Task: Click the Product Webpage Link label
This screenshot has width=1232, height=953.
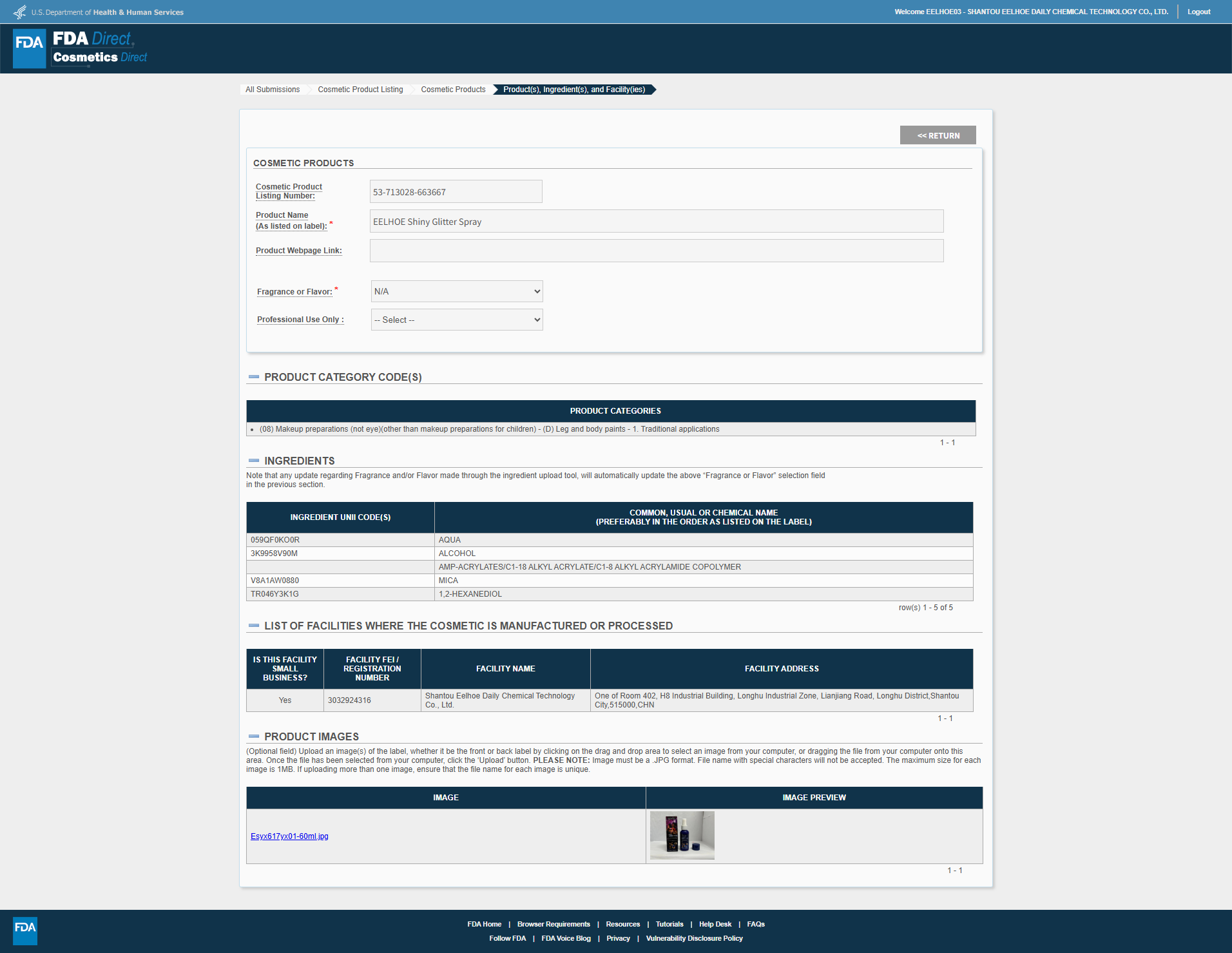Action: coord(299,251)
